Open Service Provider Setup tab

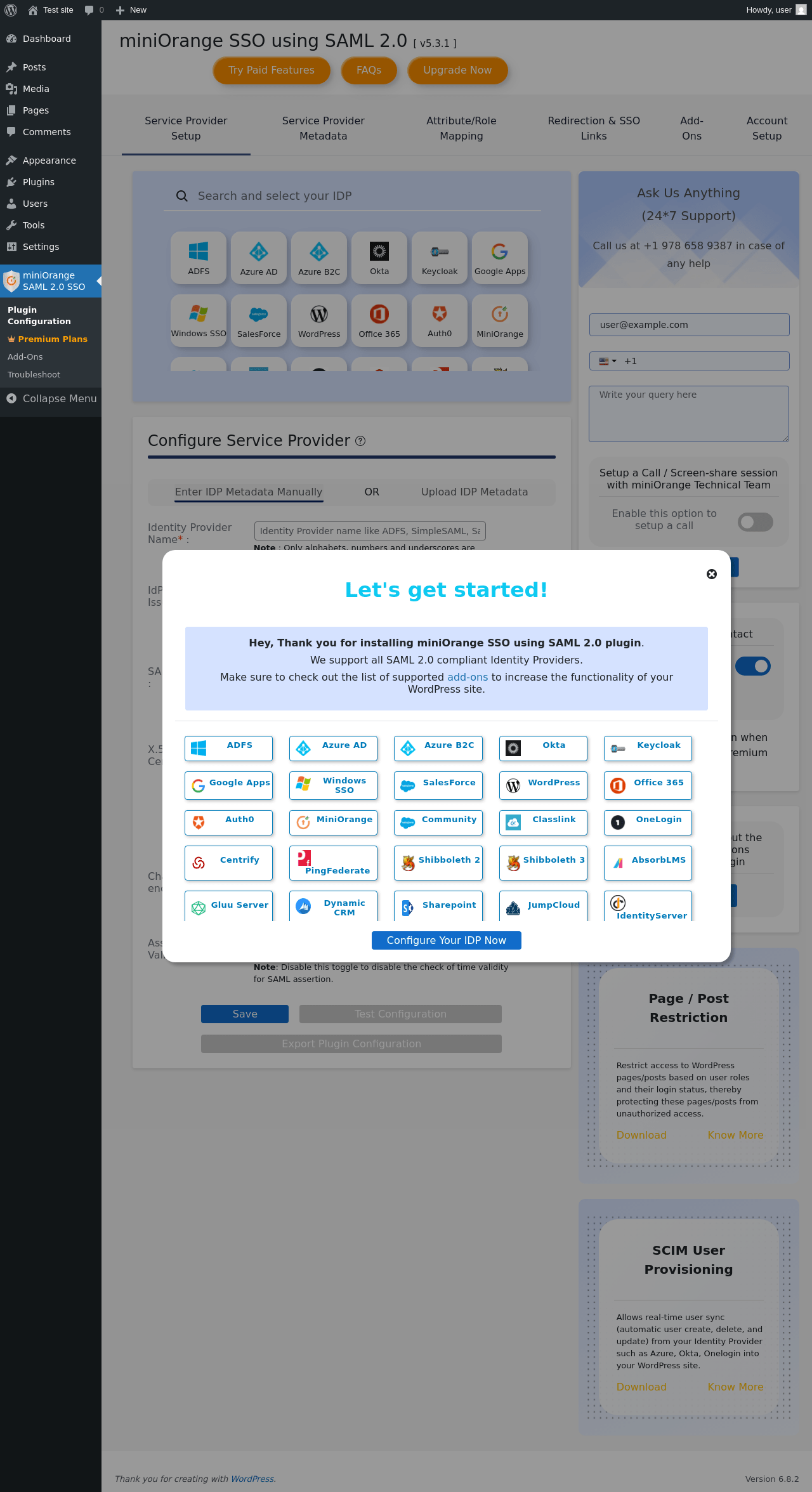click(x=186, y=128)
